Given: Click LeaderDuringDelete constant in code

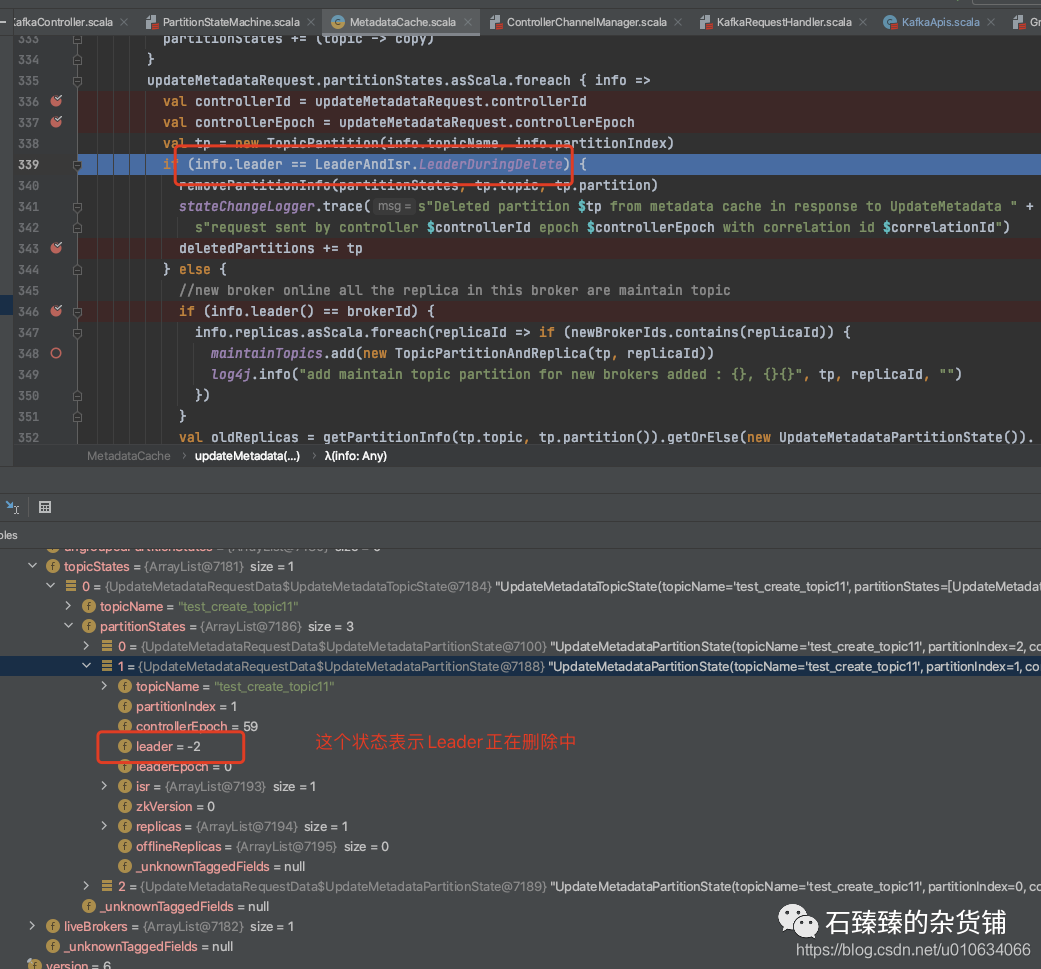Looking at the screenshot, I should (x=491, y=165).
